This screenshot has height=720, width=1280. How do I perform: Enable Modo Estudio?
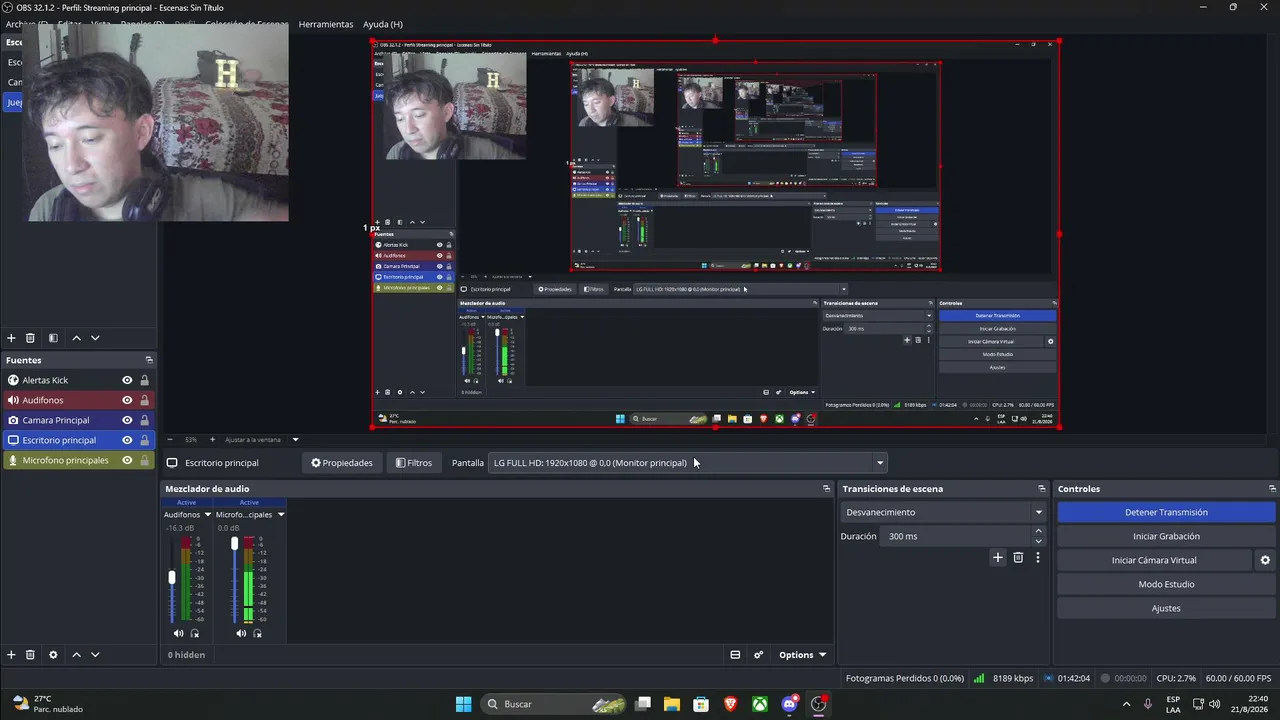coord(1166,584)
